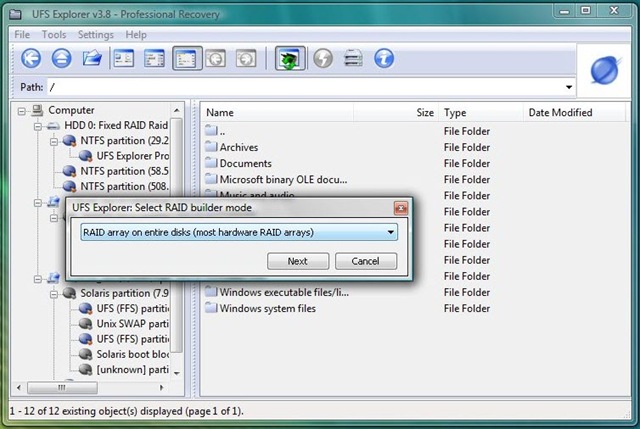Click the tree's horizontal scrollbar right arrow
This screenshot has height=429, width=640.
pos(162,387)
